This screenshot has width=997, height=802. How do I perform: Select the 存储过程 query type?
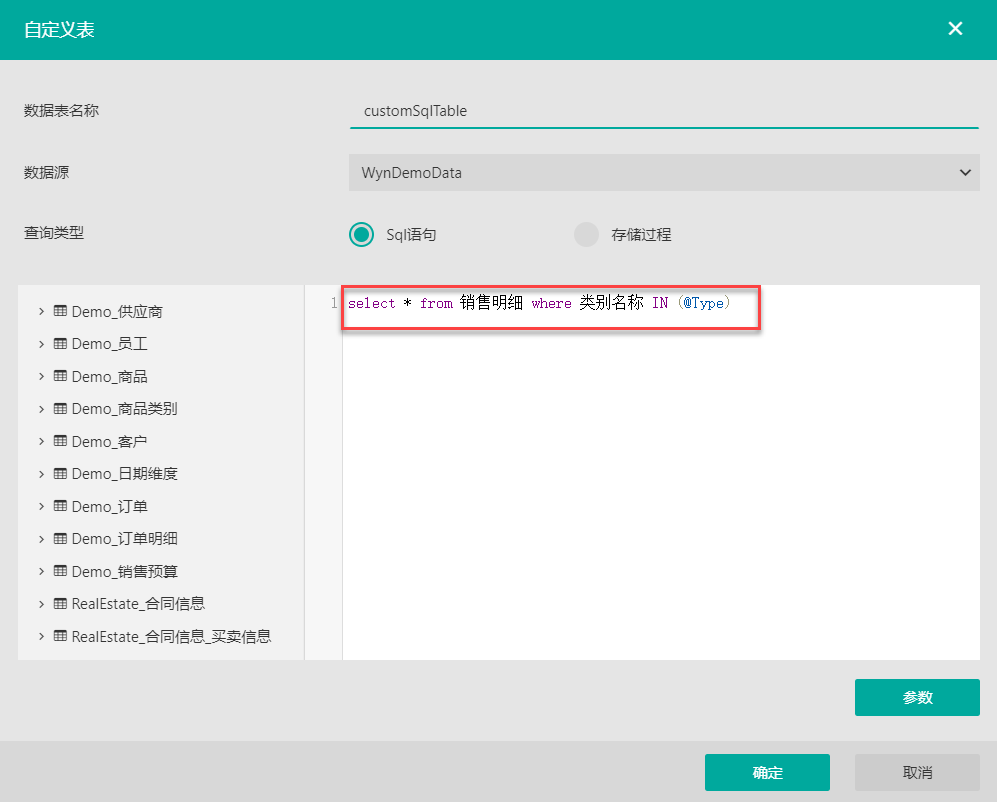pos(586,234)
